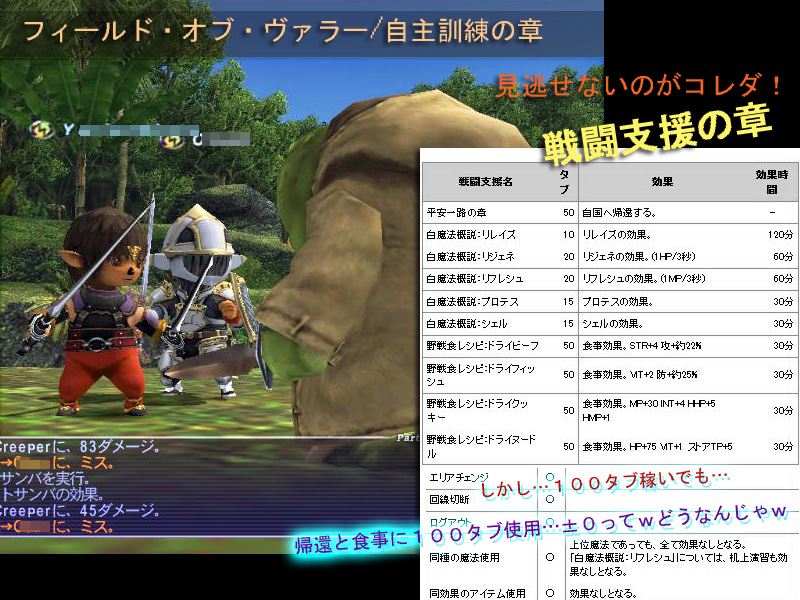Image resolution: width=800 pixels, height=600 pixels.
Task: Select the 白魔法概説:シェル row name
Action: (467, 323)
